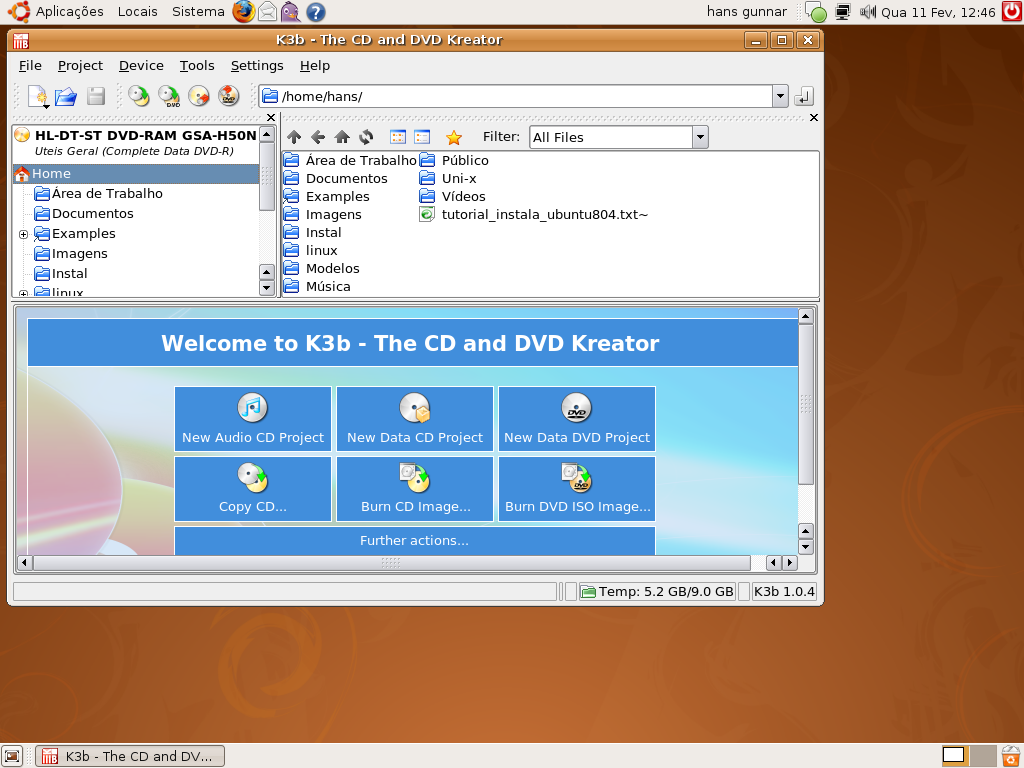Open the All Files filter dropdown
The image size is (1024, 768).
pyautogui.click(x=700, y=137)
